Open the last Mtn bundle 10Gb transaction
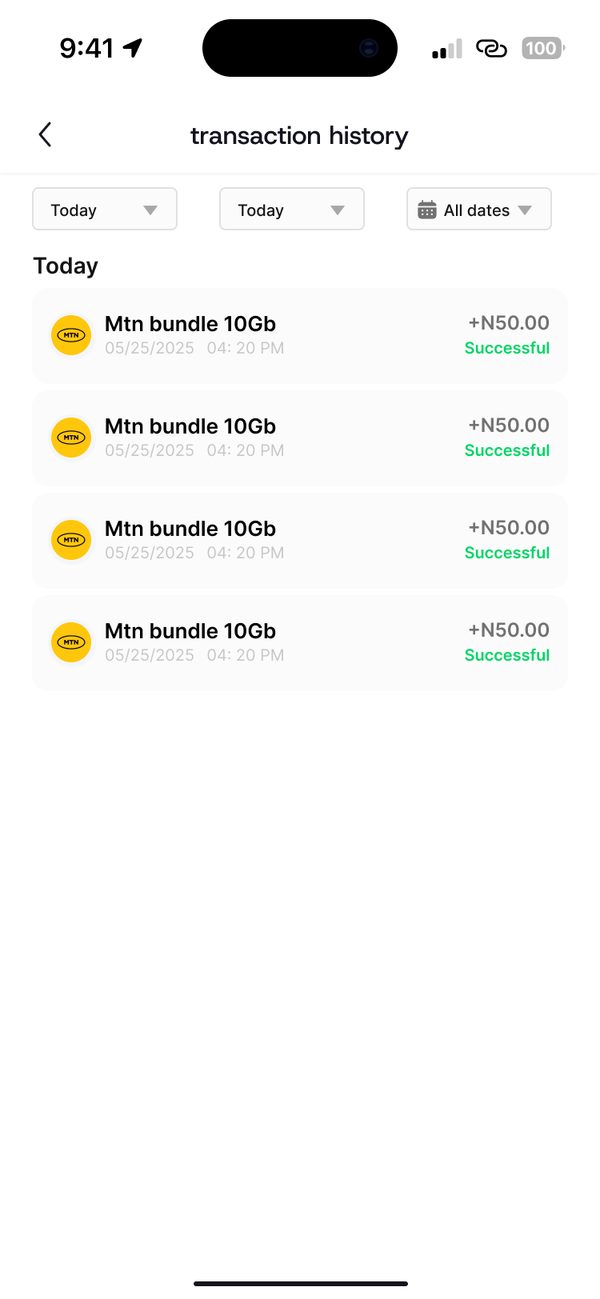 click(x=300, y=643)
